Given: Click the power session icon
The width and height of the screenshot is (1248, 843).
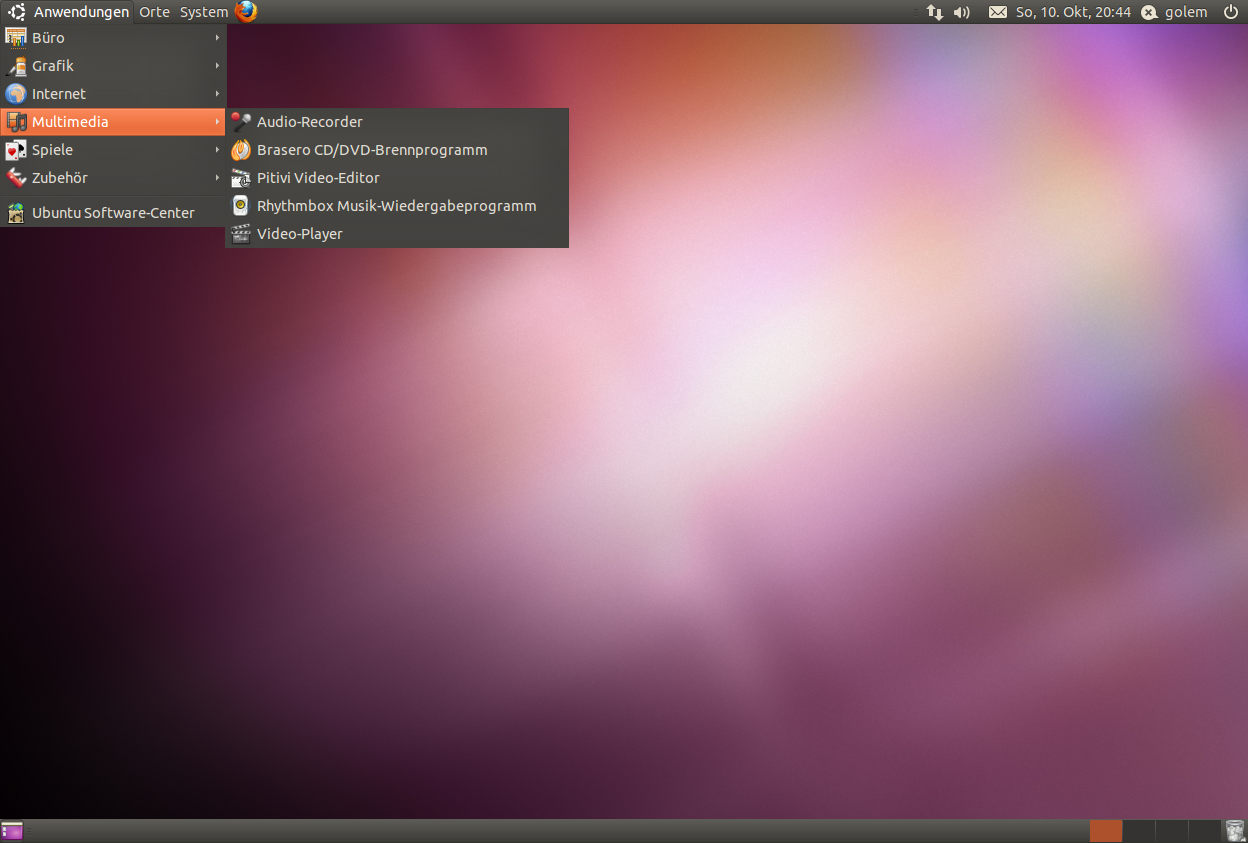Looking at the screenshot, I should (1230, 12).
